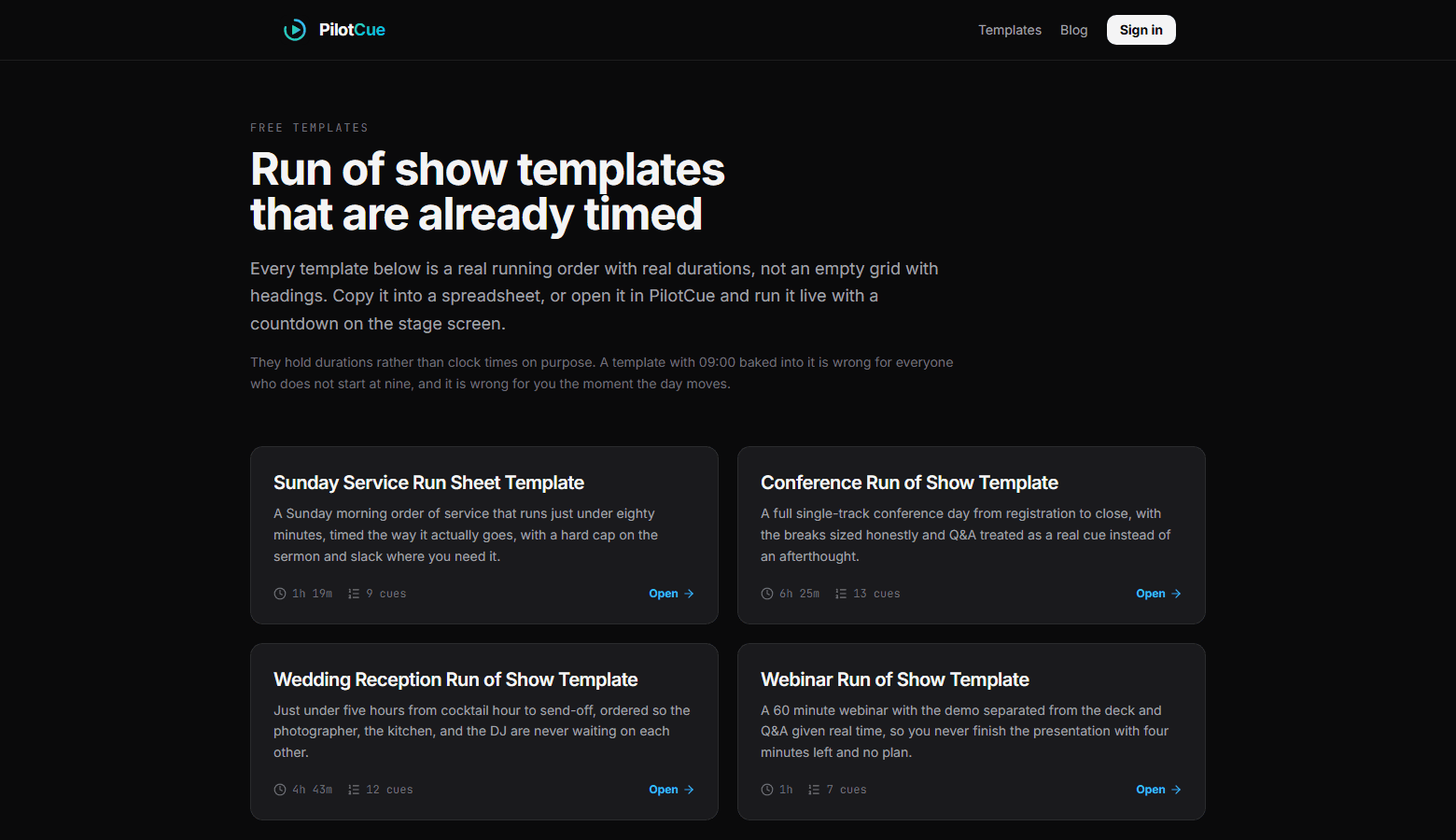Open the Templates nav link

pos(1010,30)
